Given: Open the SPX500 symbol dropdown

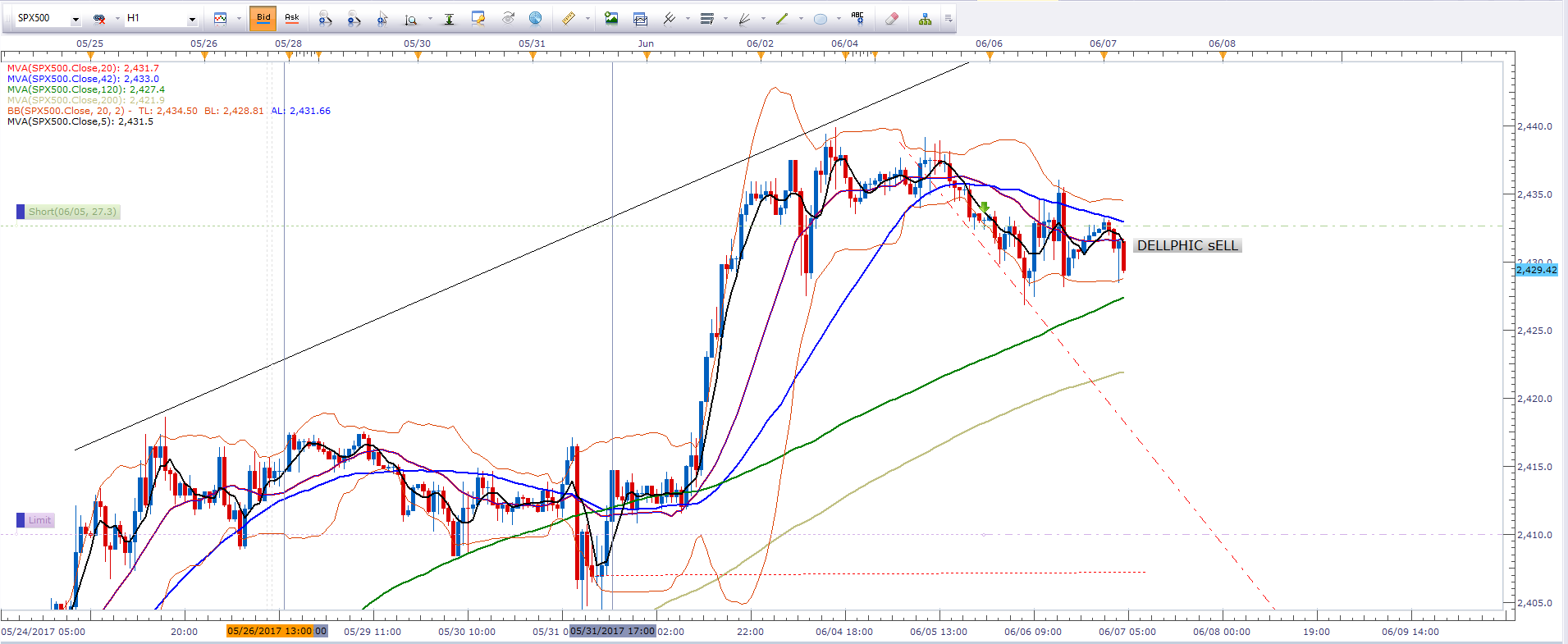Looking at the screenshot, I should [75, 19].
